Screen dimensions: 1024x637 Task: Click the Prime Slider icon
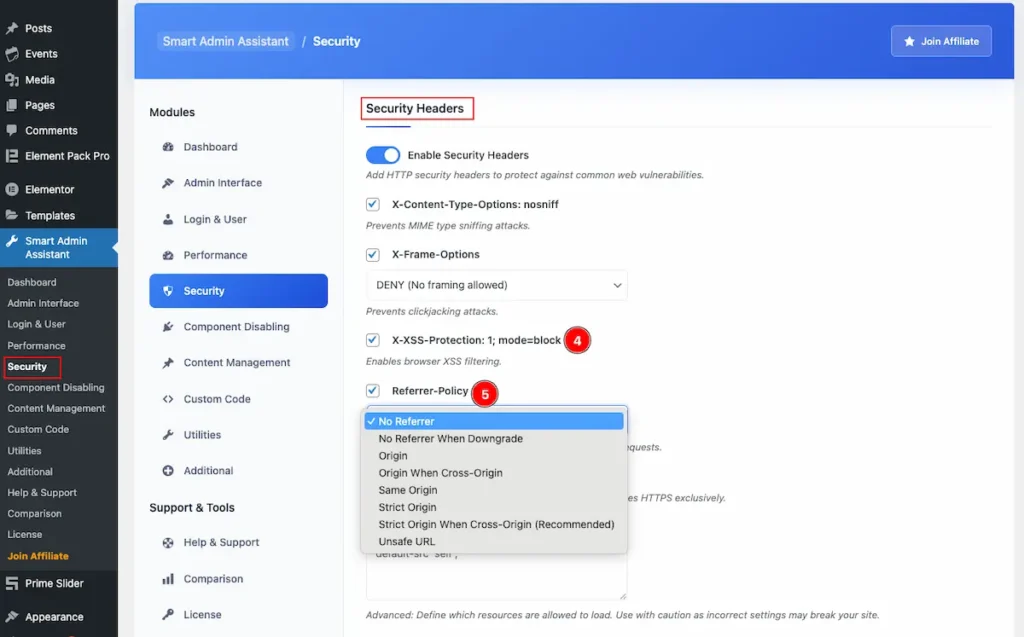click(x=12, y=583)
